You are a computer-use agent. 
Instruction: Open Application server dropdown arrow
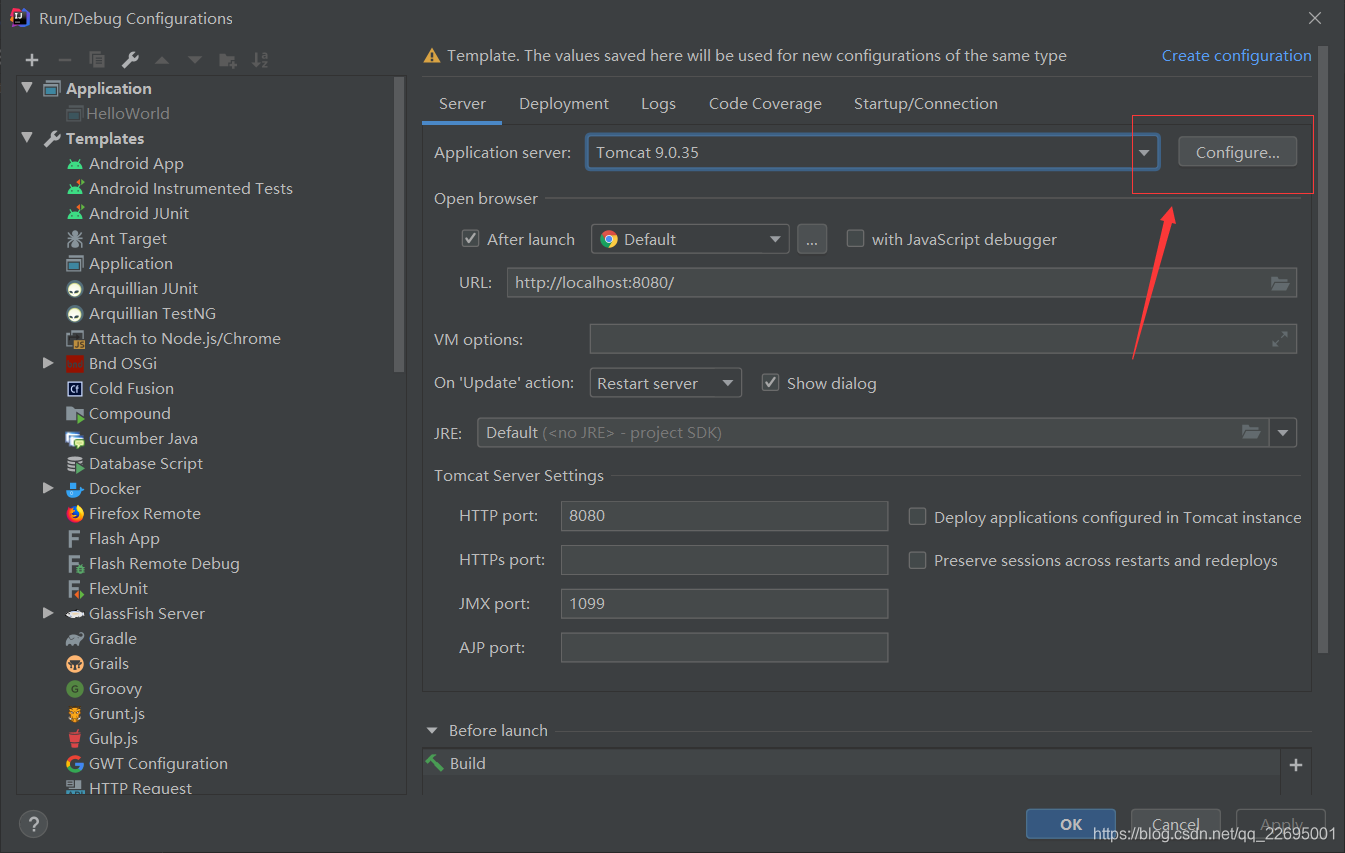[x=1145, y=153]
